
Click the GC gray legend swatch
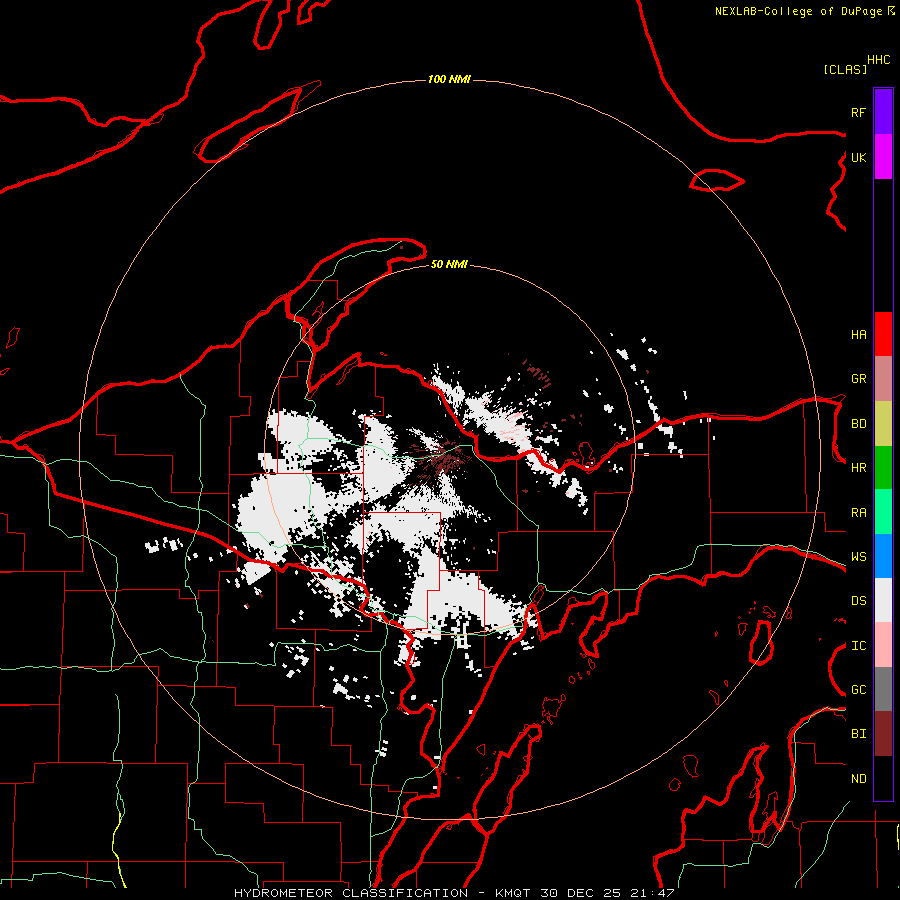pyautogui.click(x=883, y=689)
